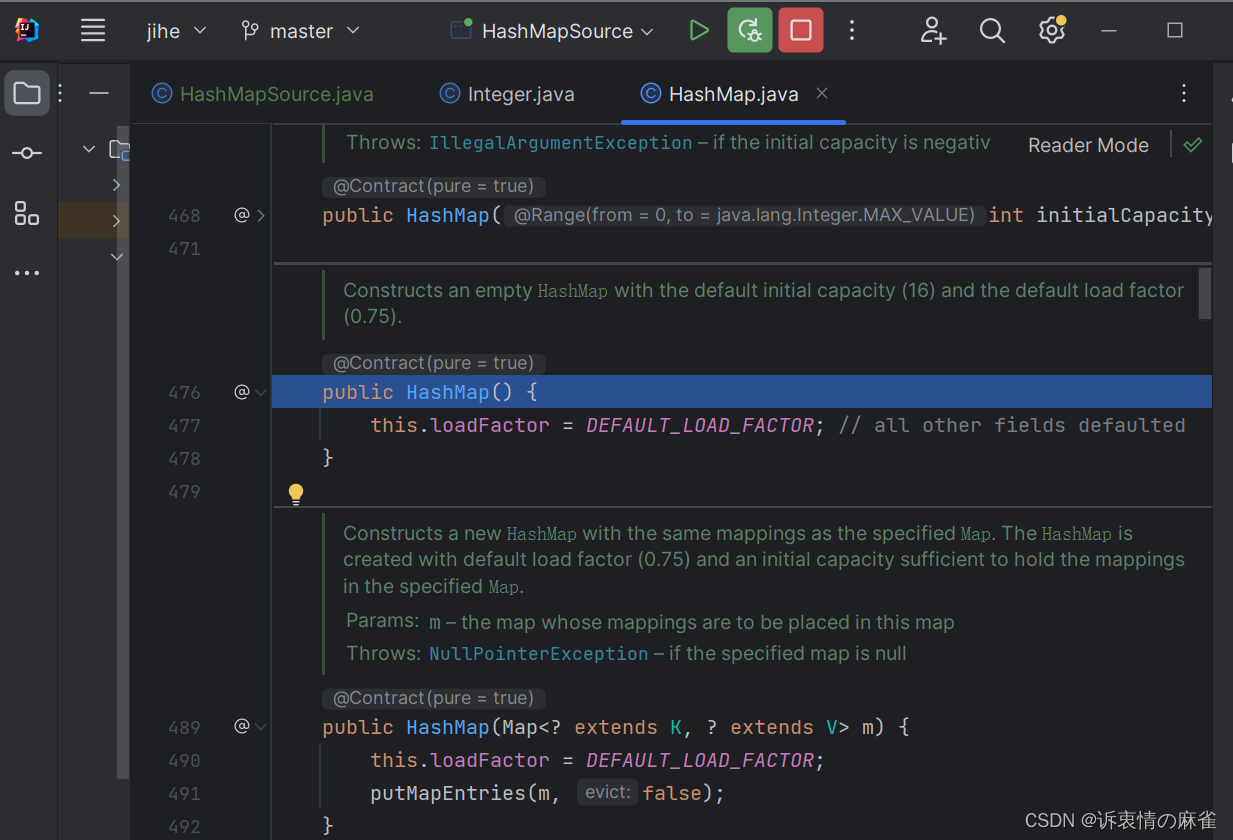Open the Project tool window folder icon
The height and width of the screenshot is (840, 1233).
click(x=27, y=94)
